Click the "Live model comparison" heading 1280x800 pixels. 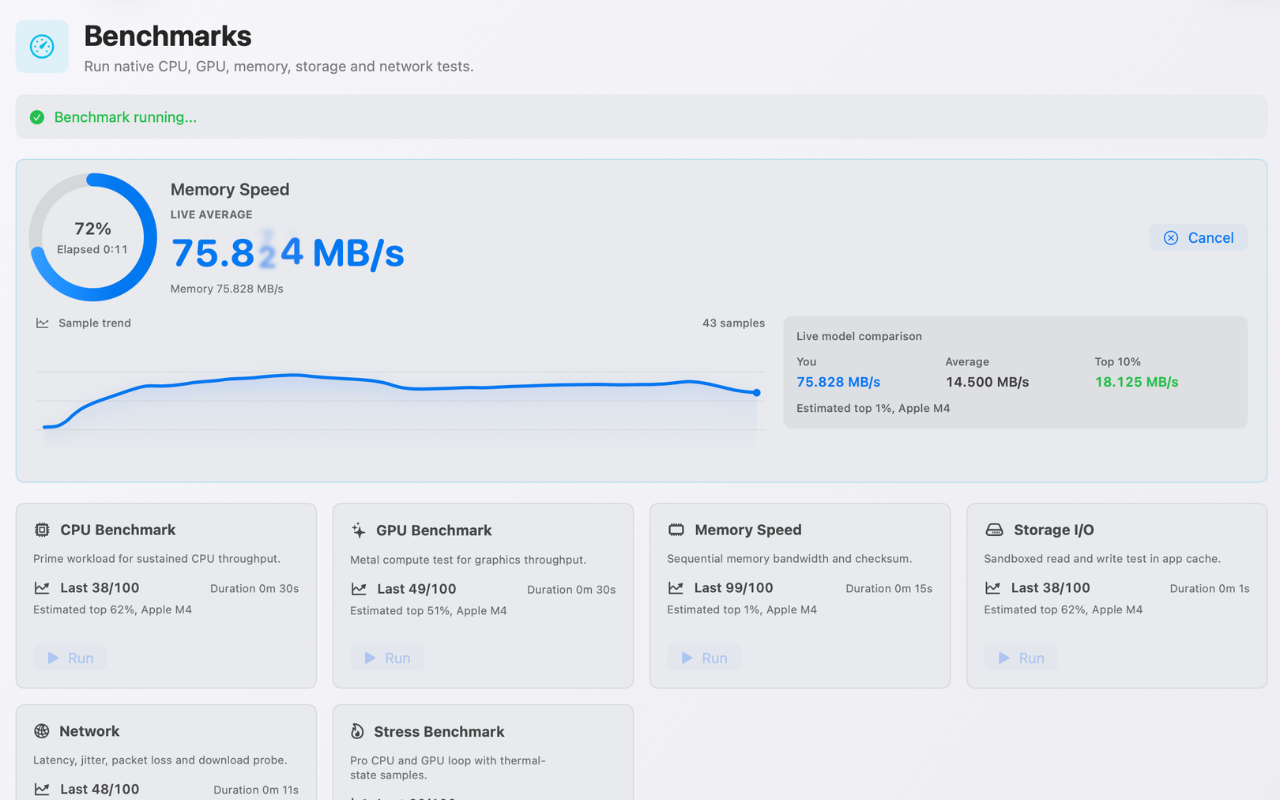[859, 336]
